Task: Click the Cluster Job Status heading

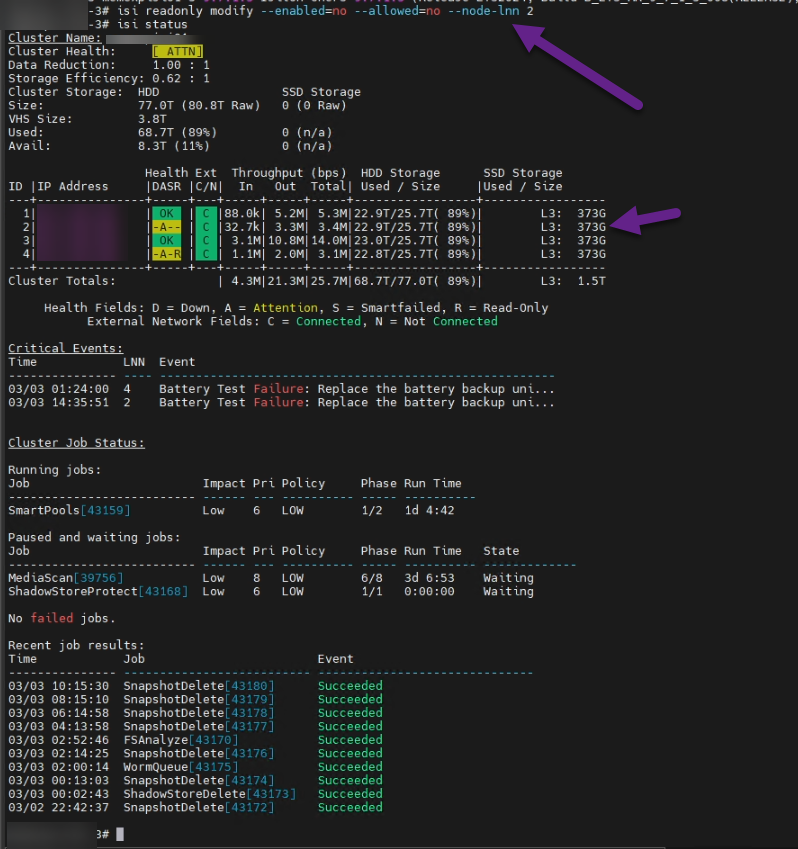Action: tap(76, 443)
